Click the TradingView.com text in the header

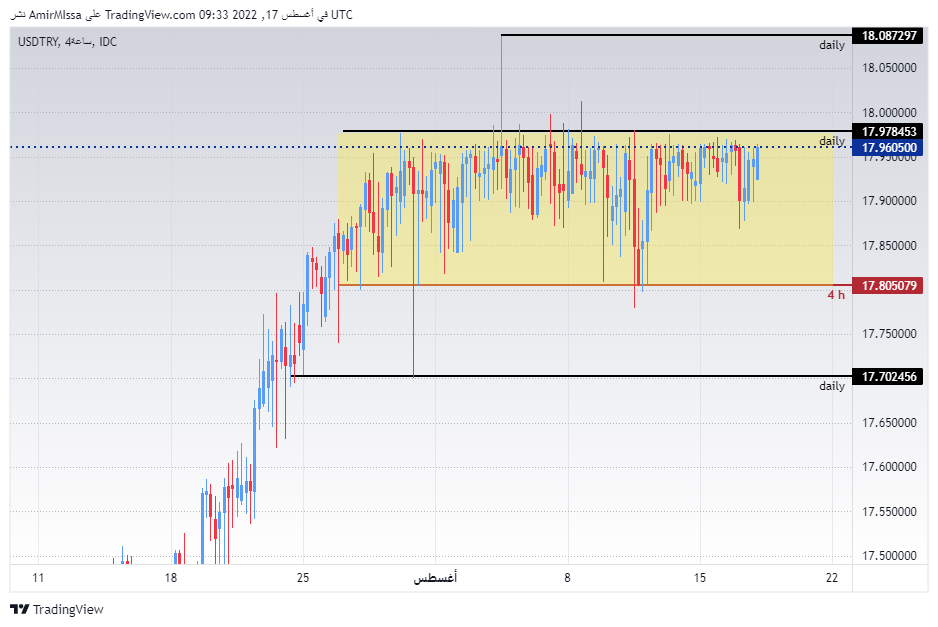tap(150, 15)
